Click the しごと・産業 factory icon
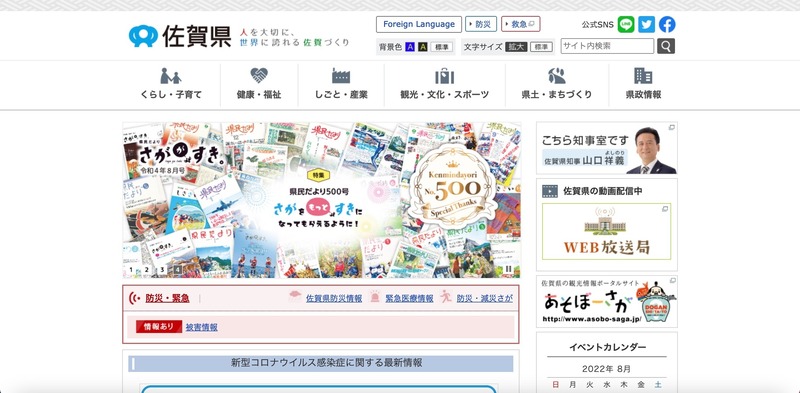 pyautogui.click(x=341, y=76)
